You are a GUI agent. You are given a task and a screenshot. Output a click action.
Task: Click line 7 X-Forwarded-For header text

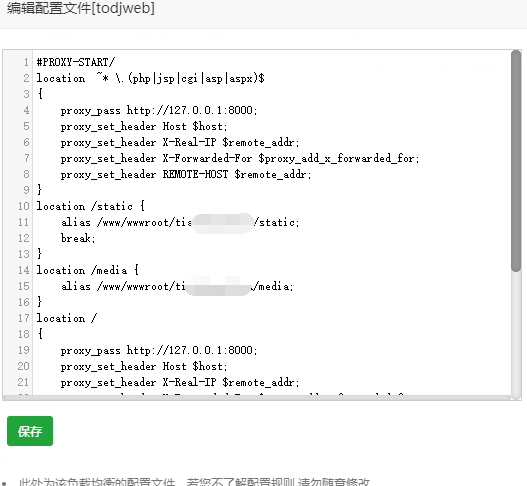[x=240, y=158]
